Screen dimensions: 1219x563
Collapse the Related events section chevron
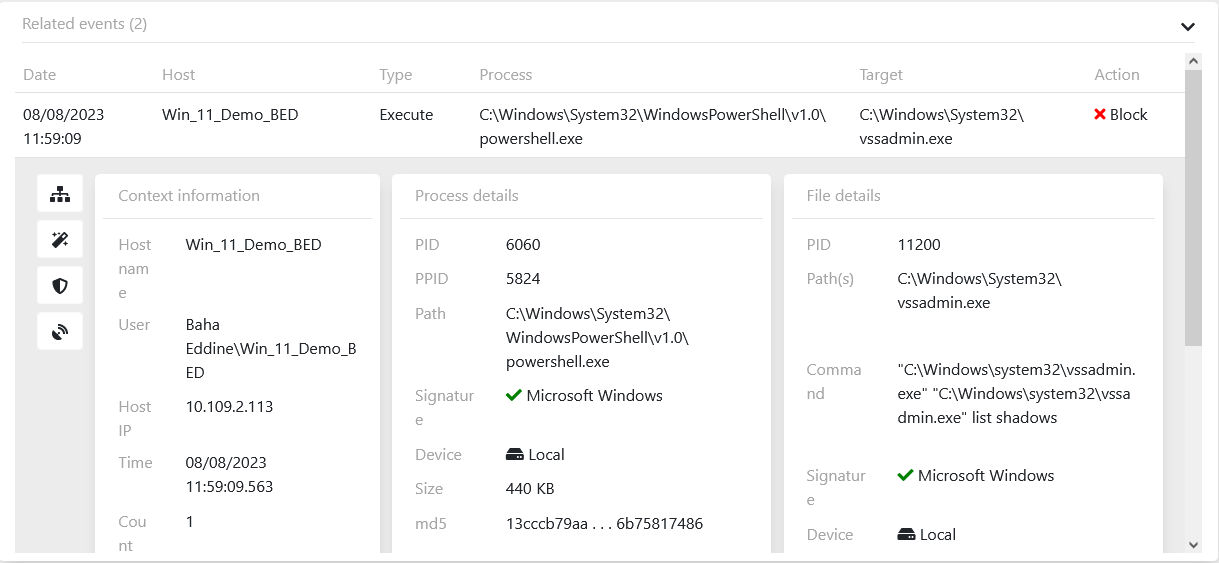(1188, 27)
